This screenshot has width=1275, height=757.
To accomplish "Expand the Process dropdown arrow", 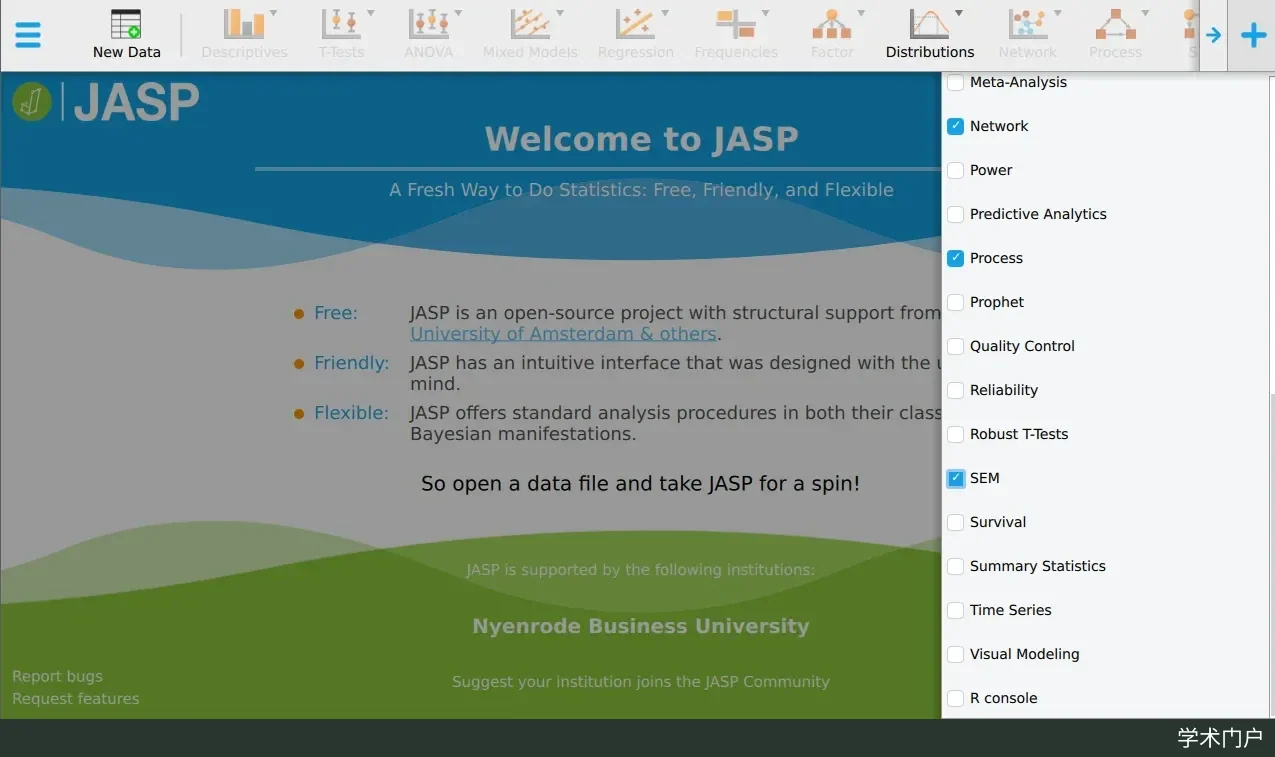I will click(1145, 14).
